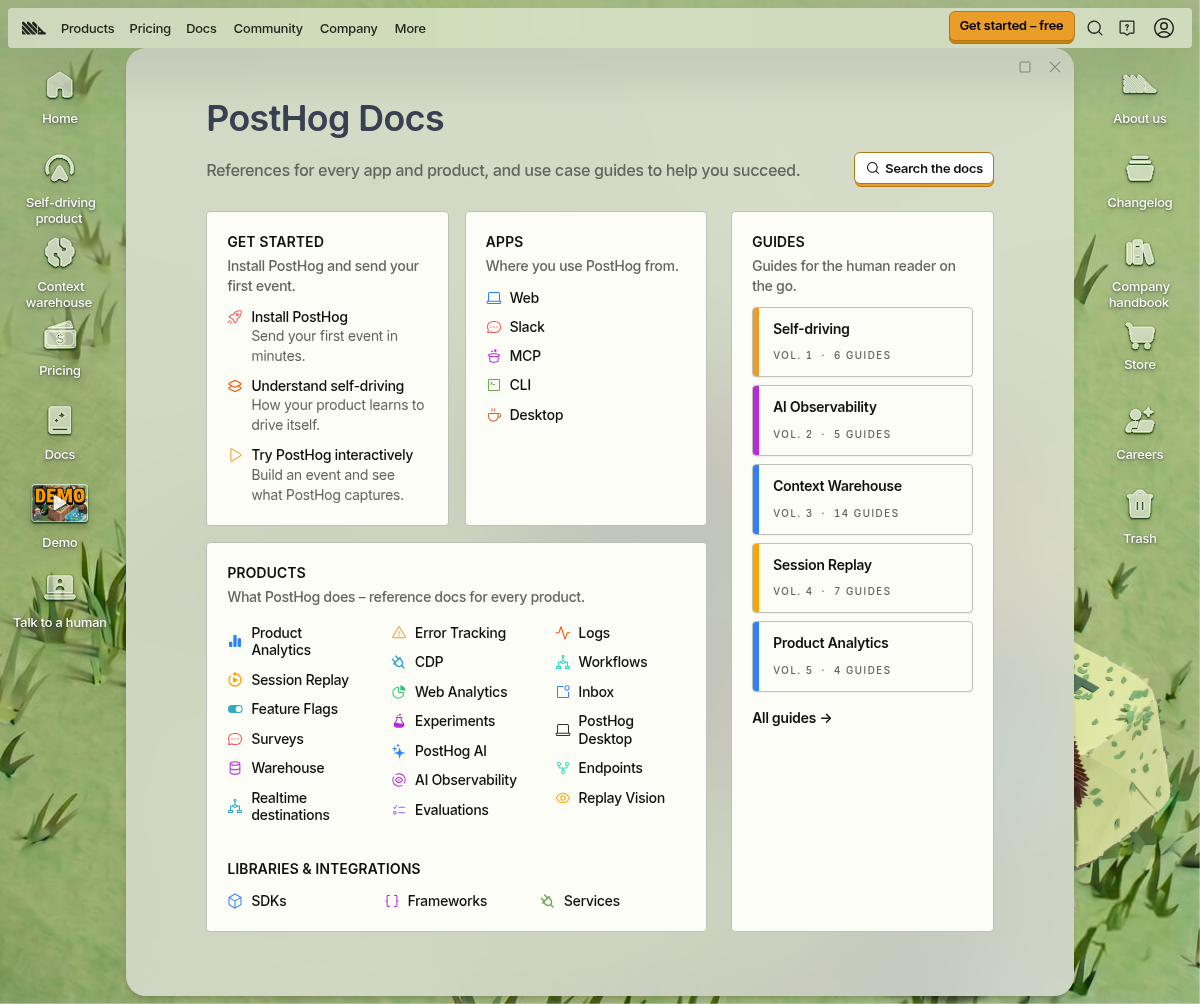Click the Get started – free button
Viewport: 1200px width, 1004px height.
[1011, 27]
